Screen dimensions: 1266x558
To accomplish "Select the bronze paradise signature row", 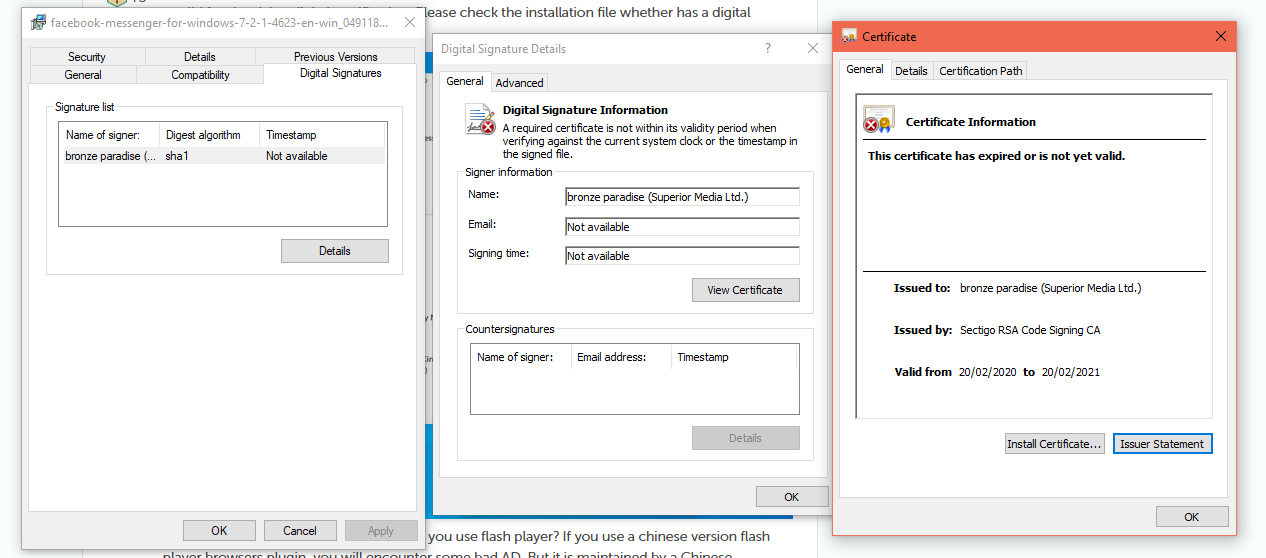I will click(x=222, y=156).
